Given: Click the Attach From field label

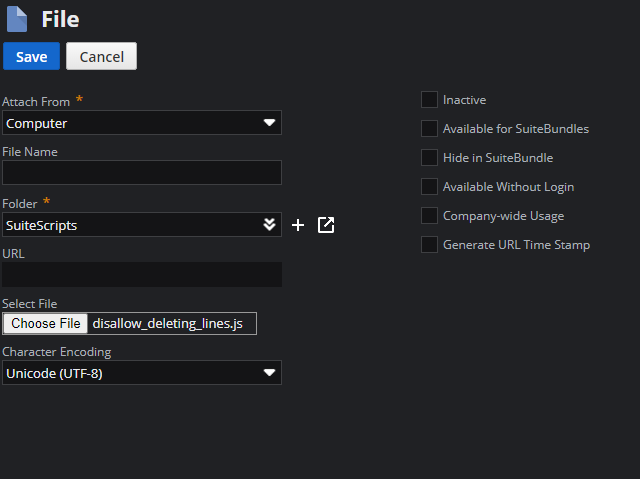Looking at the screenshot, I should coord(36,102).
